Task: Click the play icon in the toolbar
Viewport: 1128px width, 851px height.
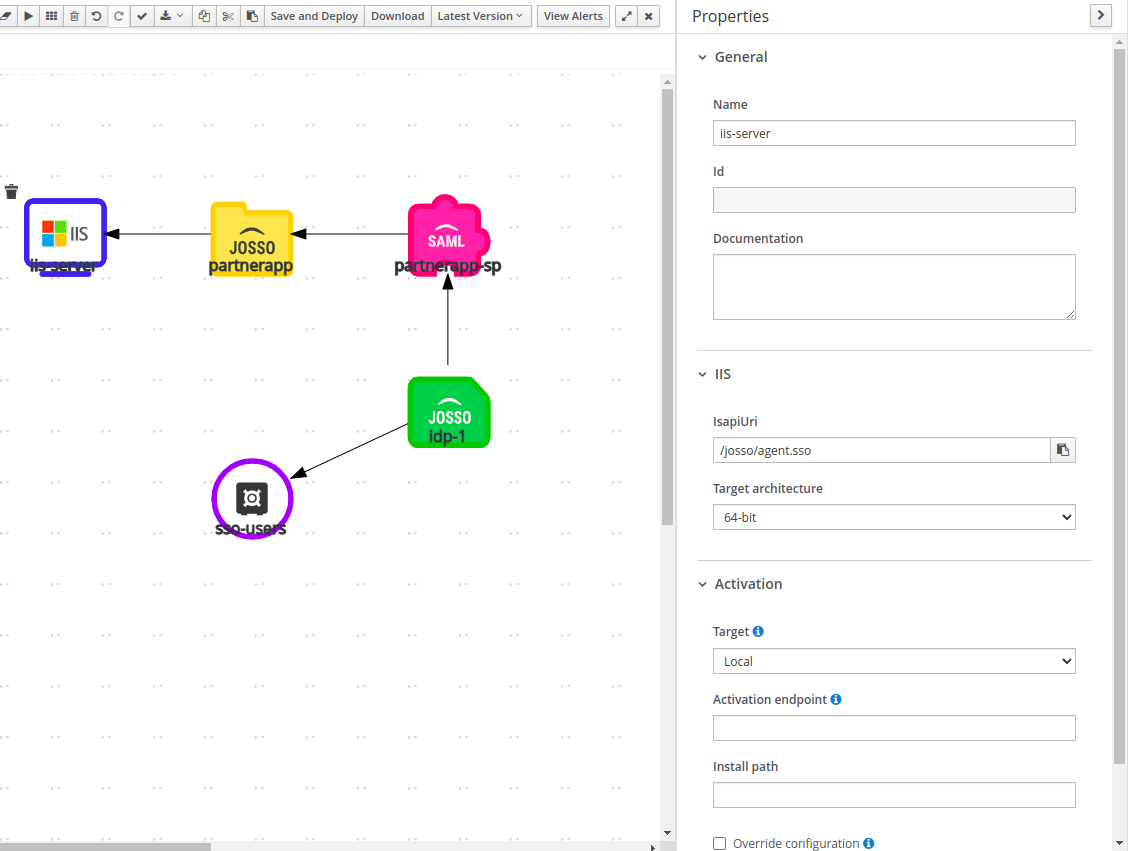Action: coord(28,16)
